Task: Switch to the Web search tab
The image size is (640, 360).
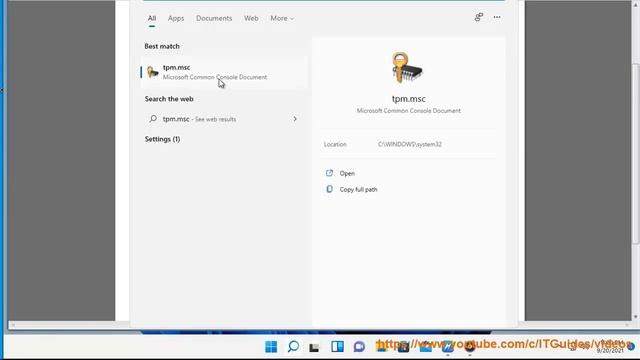Action: (x=251, y=18)
